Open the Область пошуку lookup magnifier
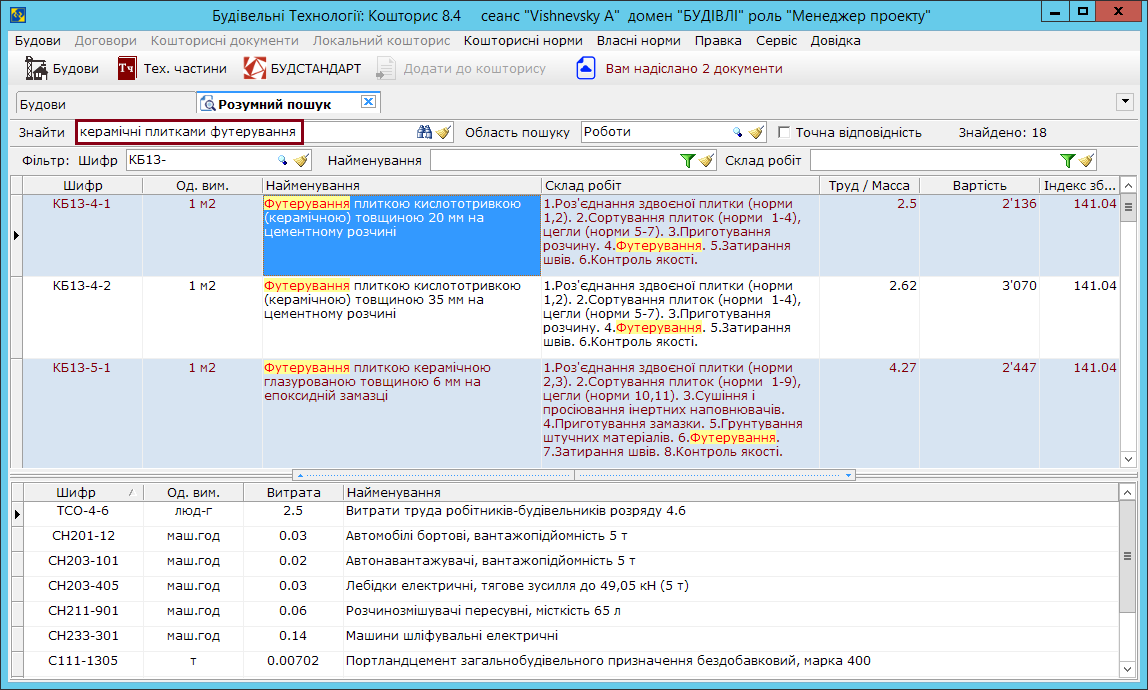The width and height of the screenshot is (1148, 690). (737, 132)
